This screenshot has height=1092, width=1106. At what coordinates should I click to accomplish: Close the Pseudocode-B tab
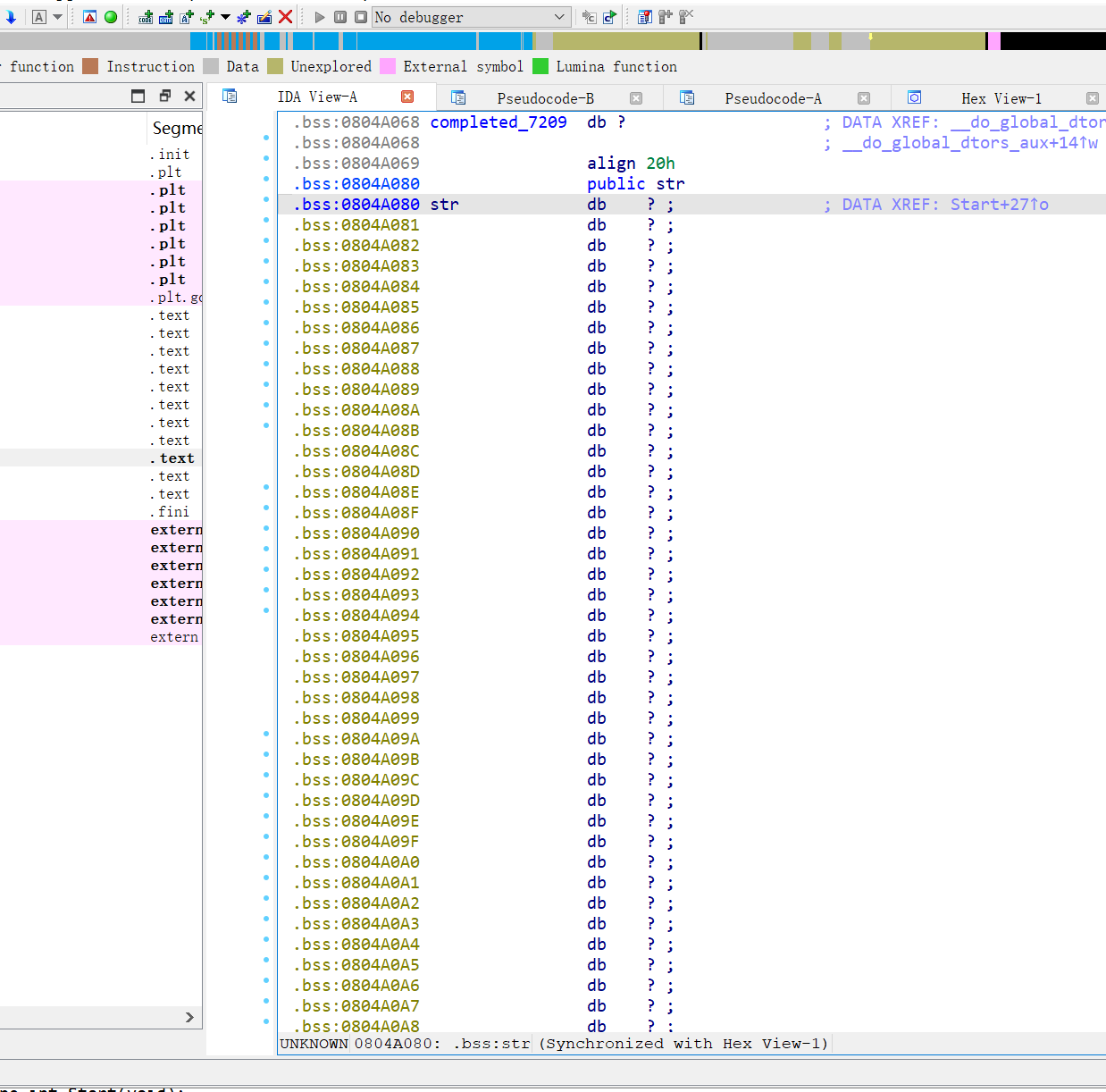tap(636, 98)
